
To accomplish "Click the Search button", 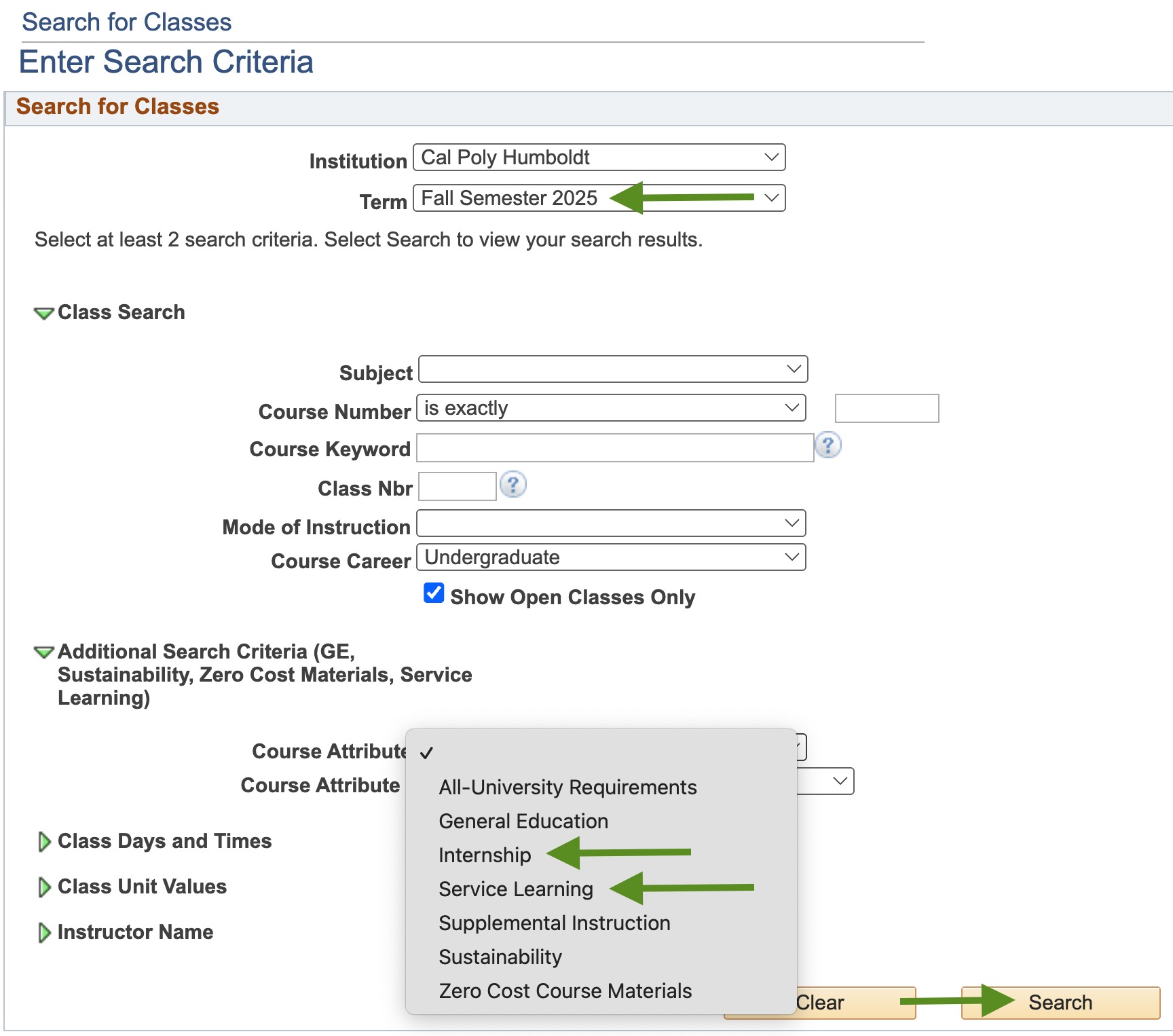I will tap(1060, 1002).
